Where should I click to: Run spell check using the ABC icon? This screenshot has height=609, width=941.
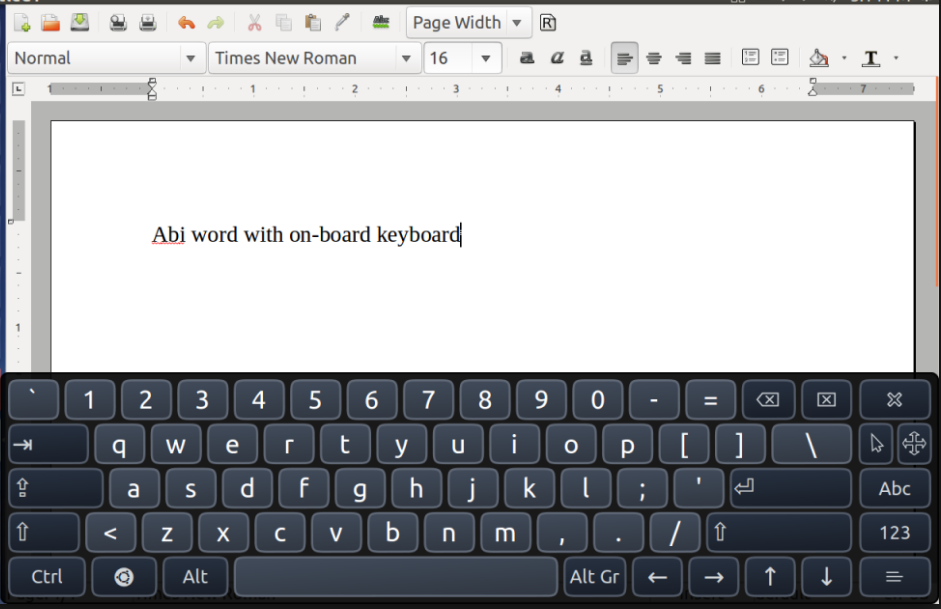click(381, 23)
